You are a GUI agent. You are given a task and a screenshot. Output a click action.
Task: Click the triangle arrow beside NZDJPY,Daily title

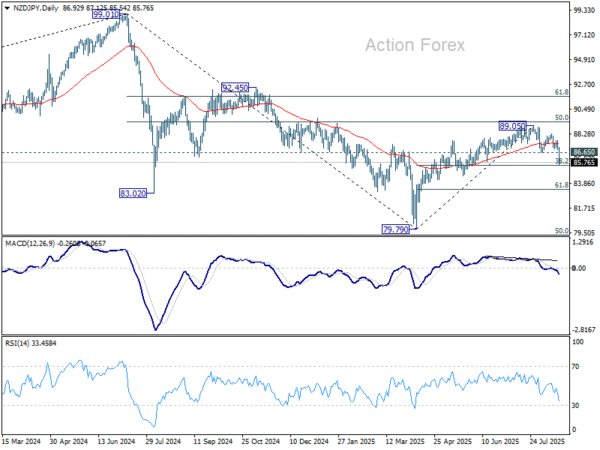pos(7,8)
